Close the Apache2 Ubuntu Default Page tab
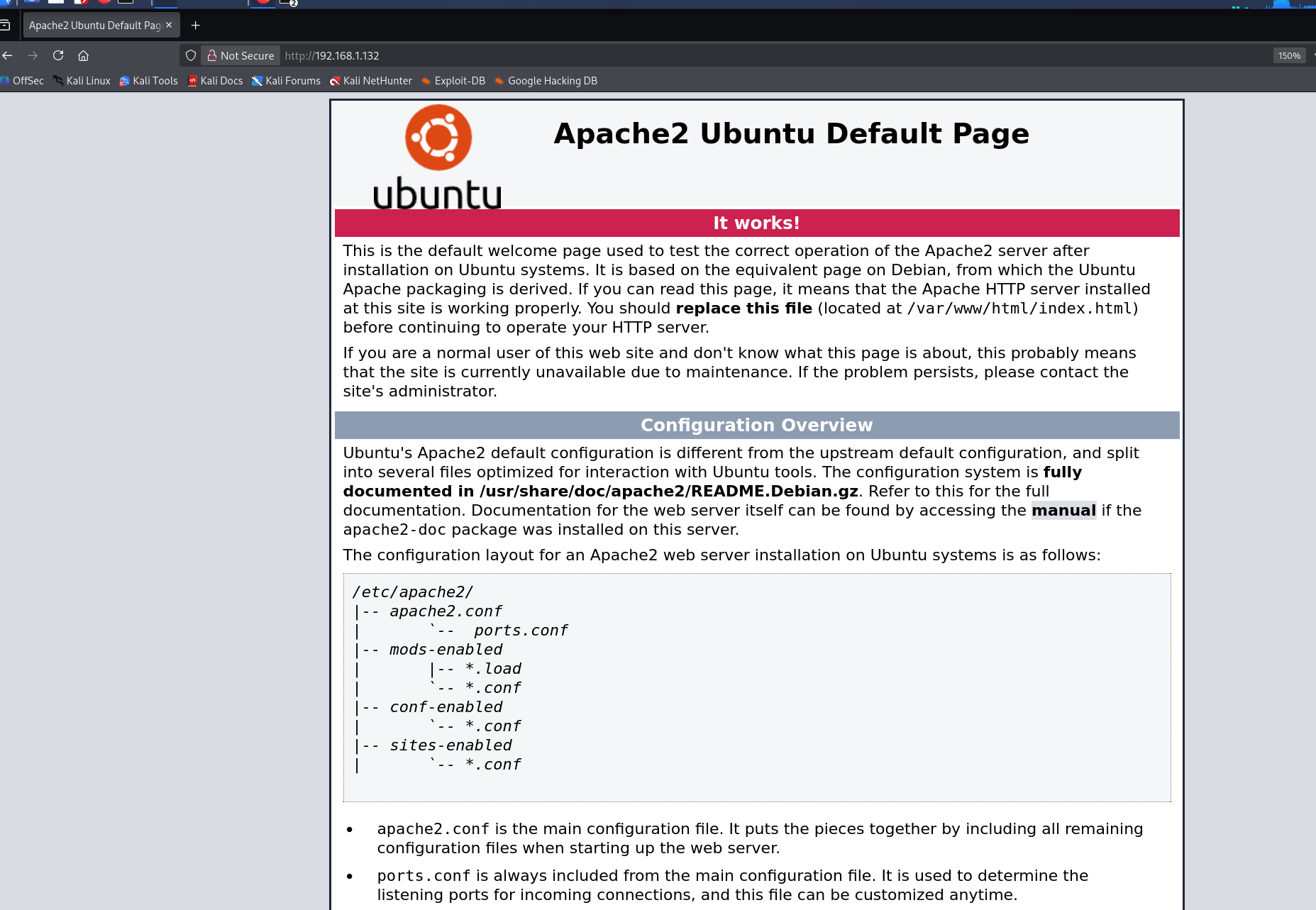1316x910 pixels. tap(169, 25)
